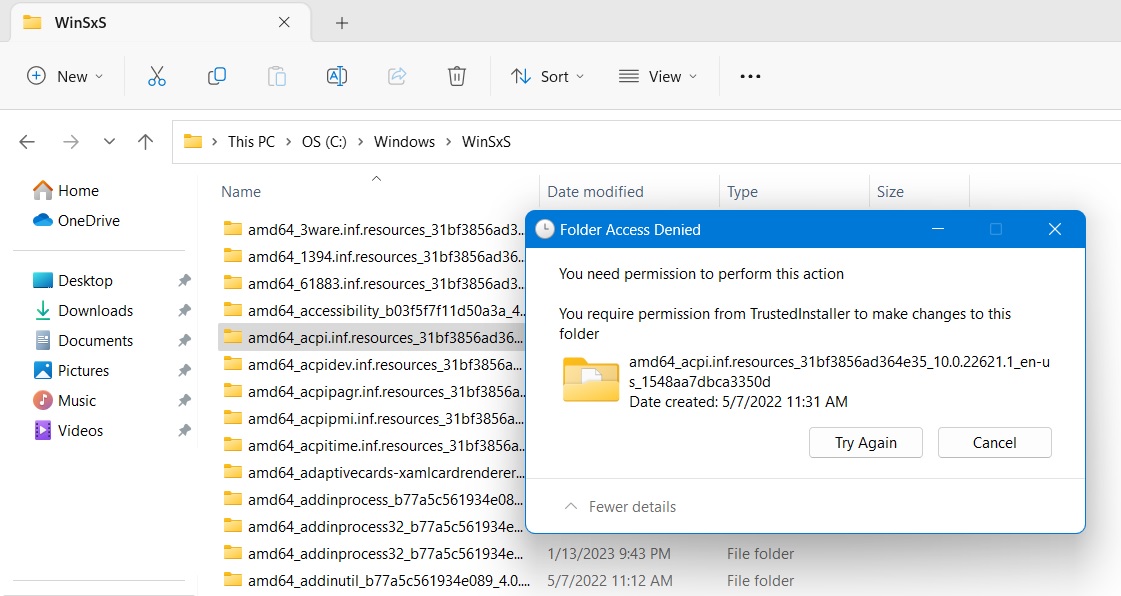This screenshot has height=596, width=1121.
Task: Click the Back navigation arrow
Action: [x=27, y=141]
